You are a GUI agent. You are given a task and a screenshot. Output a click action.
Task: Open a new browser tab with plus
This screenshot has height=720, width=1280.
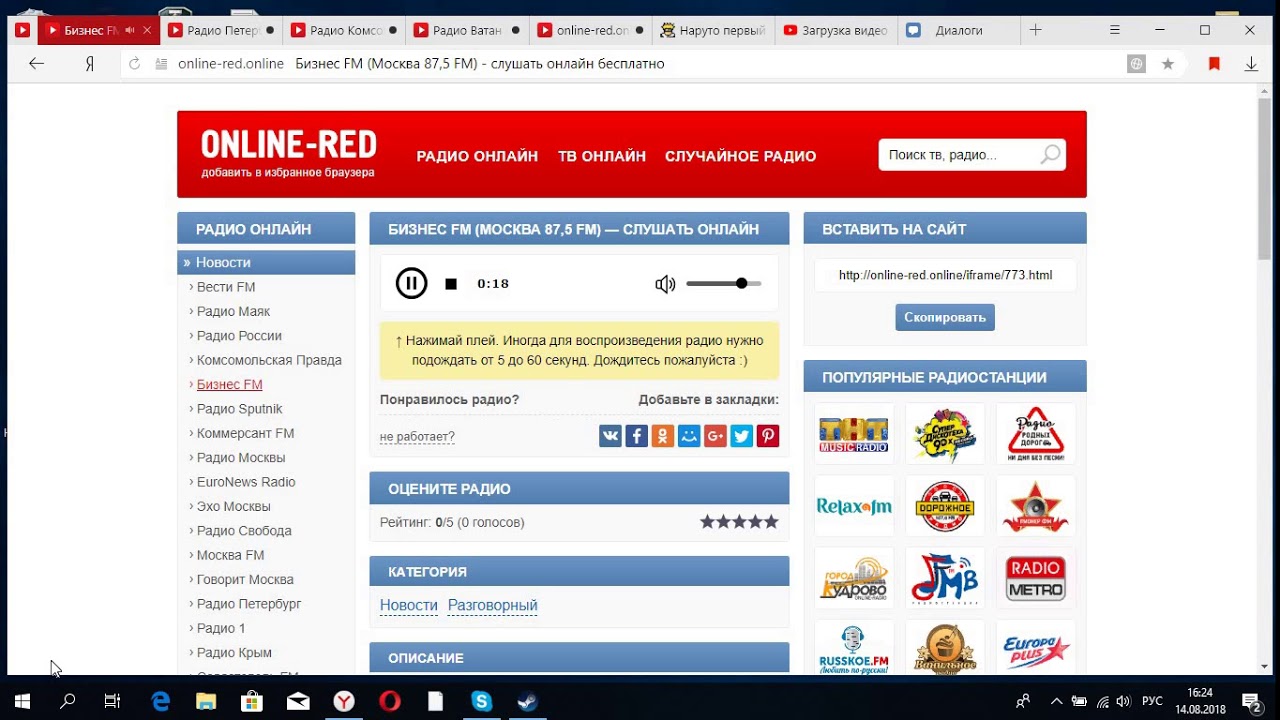1036,30
